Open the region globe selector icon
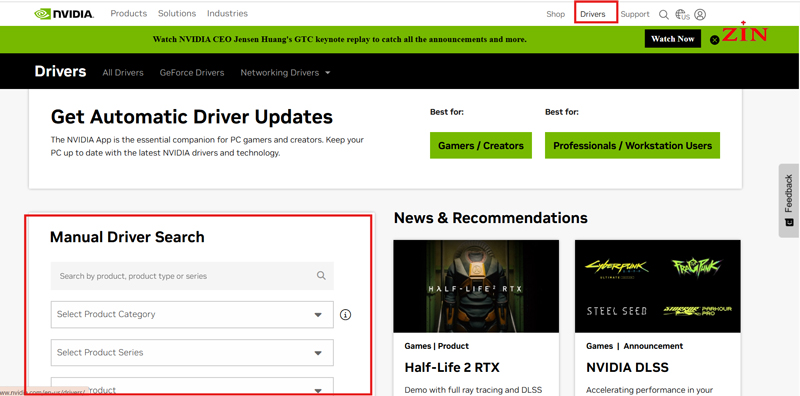Viewport: 800px width, 396px height. [682, 14]
